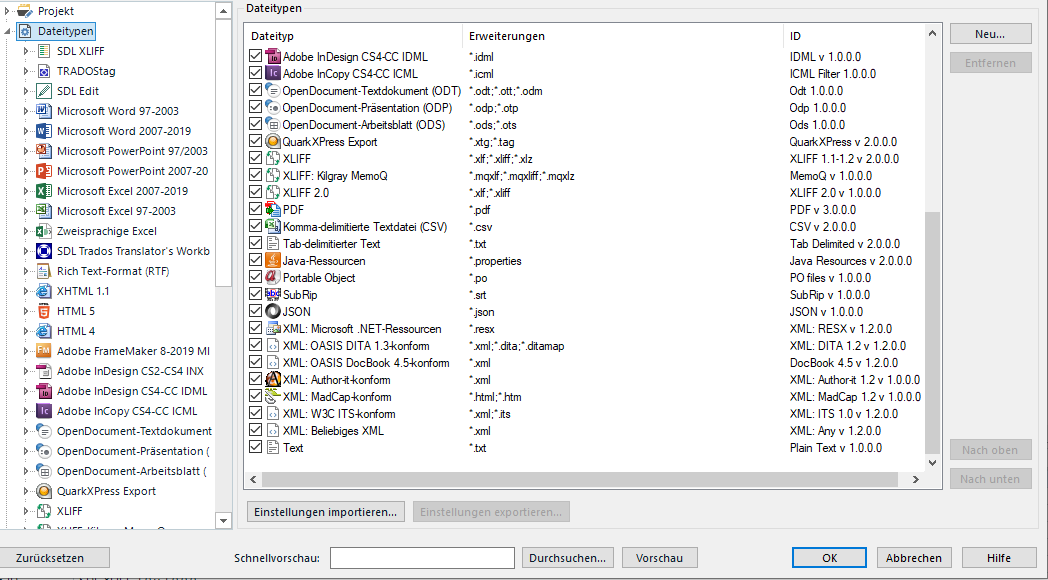Click the HTML 5 icon in tree
This screenshot has height=580, width=1048.
tap(44, 311)
